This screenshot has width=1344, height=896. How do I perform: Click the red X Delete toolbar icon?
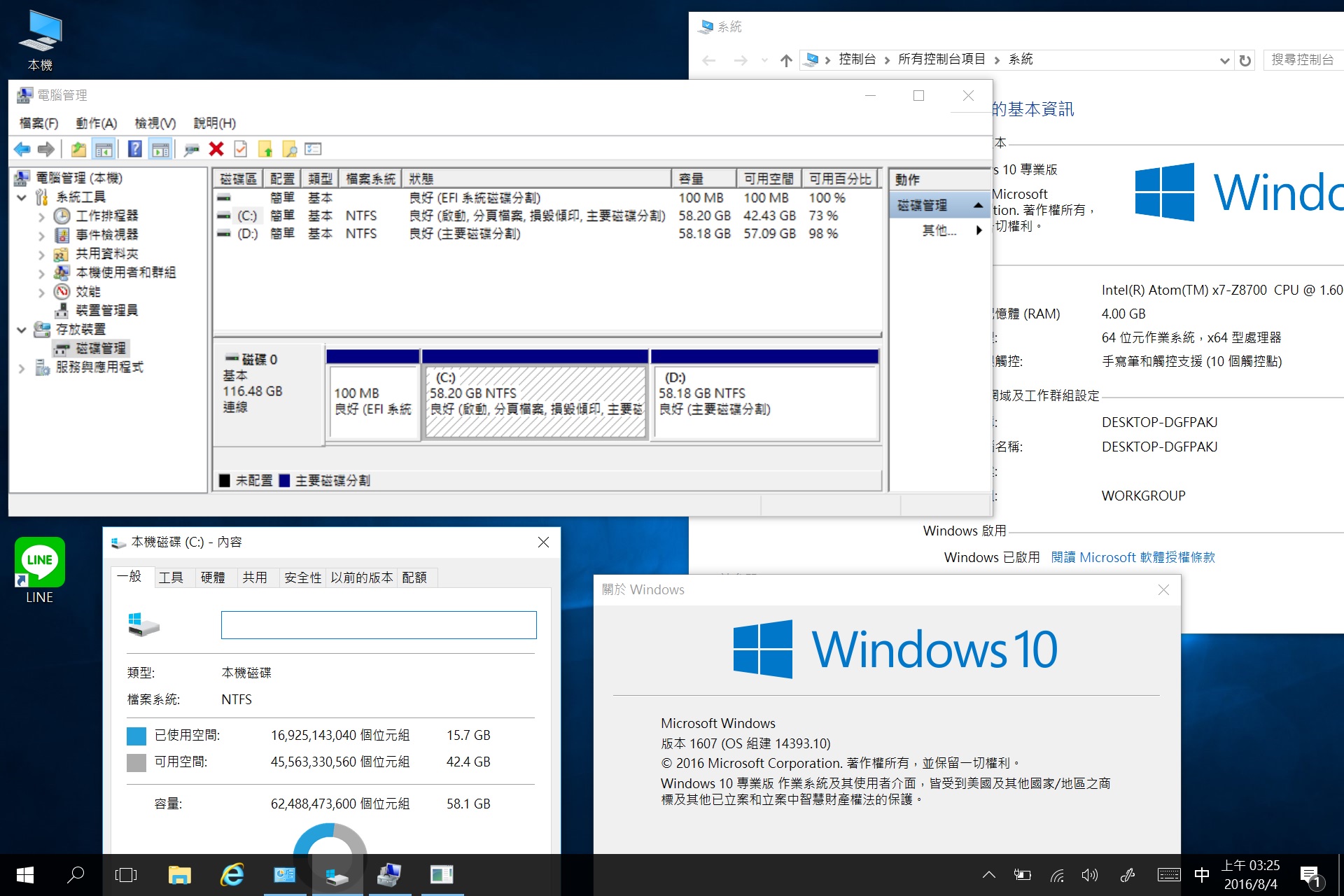tap(216, 149)
